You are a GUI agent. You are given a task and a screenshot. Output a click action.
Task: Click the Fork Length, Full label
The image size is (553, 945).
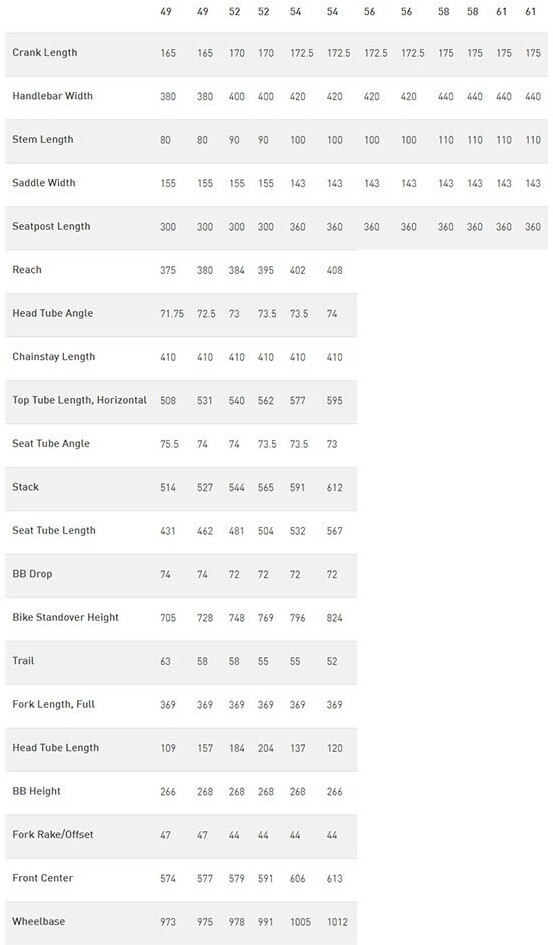click(54, 704)
